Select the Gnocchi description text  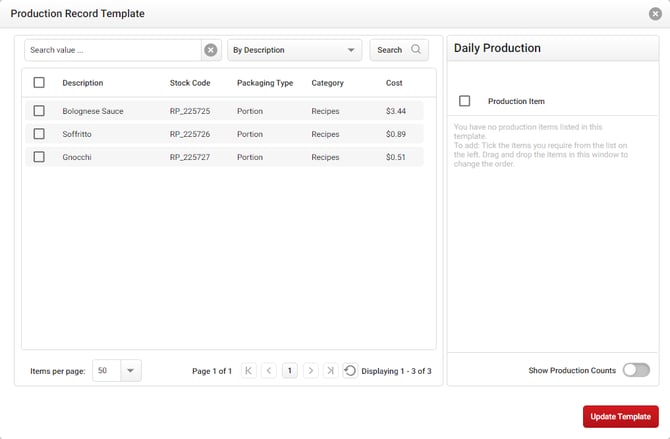tap(77, 157)
